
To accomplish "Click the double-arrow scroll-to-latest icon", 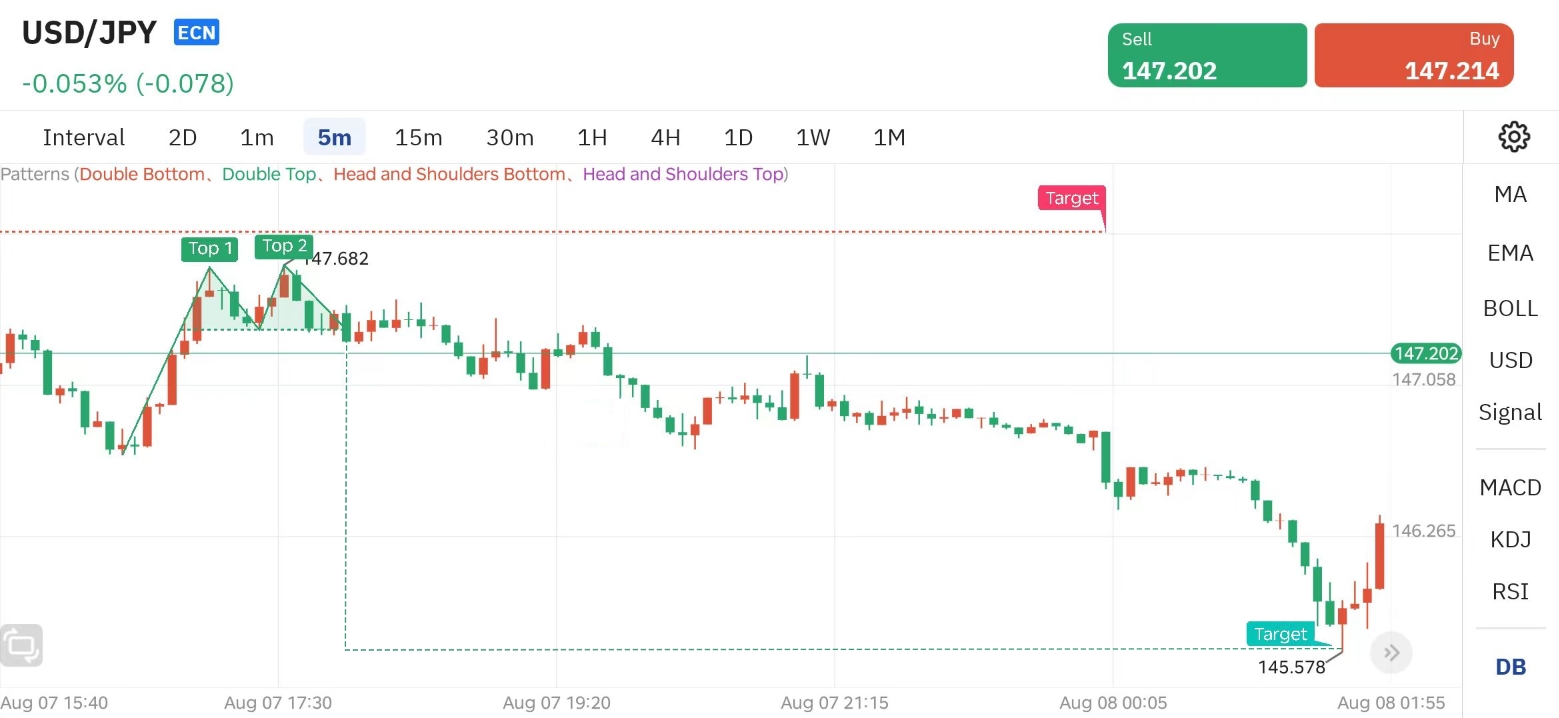I will (x=1391, y=654).
